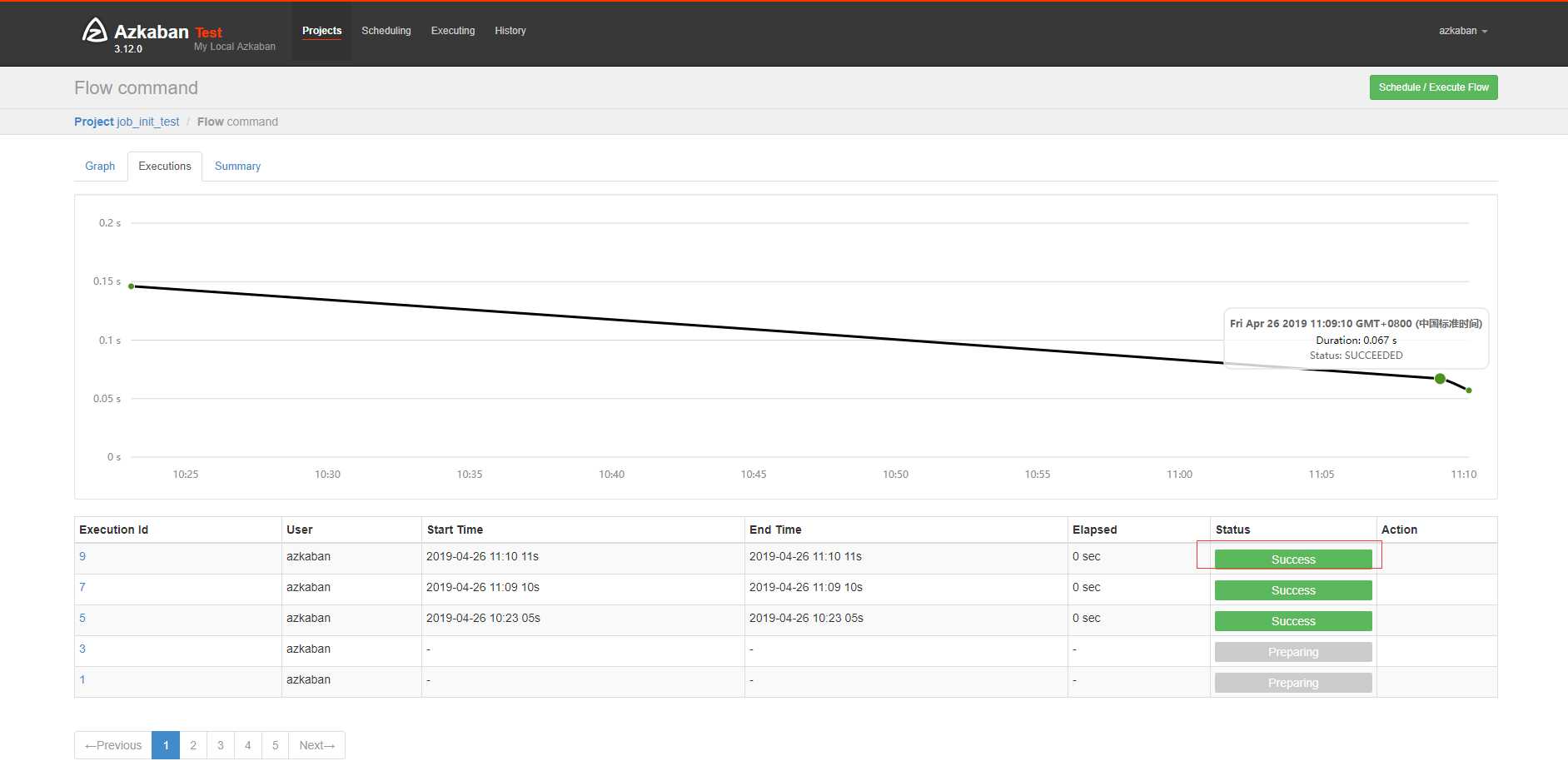Image resolution: width=1568 pixels, height=771 pixels.
Task: Click the first chart data point at 0.15 s
Action: tap(132, 286)
